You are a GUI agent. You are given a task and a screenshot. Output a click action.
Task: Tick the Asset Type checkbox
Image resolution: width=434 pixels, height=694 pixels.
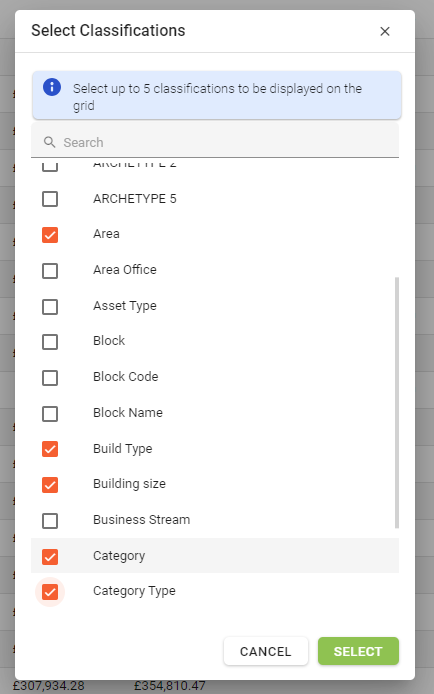tap(50, 306)
